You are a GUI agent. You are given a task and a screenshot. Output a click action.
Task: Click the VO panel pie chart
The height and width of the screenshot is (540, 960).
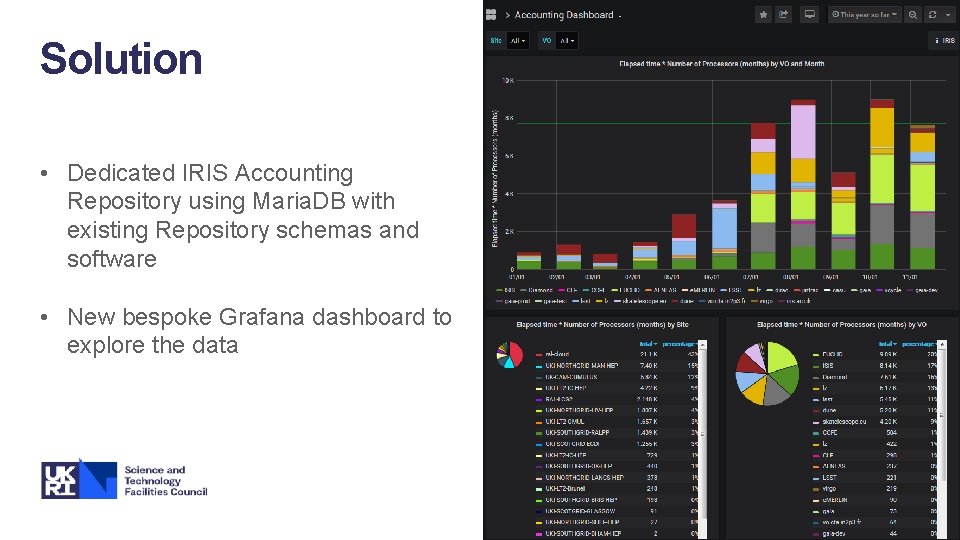point(767,373)
